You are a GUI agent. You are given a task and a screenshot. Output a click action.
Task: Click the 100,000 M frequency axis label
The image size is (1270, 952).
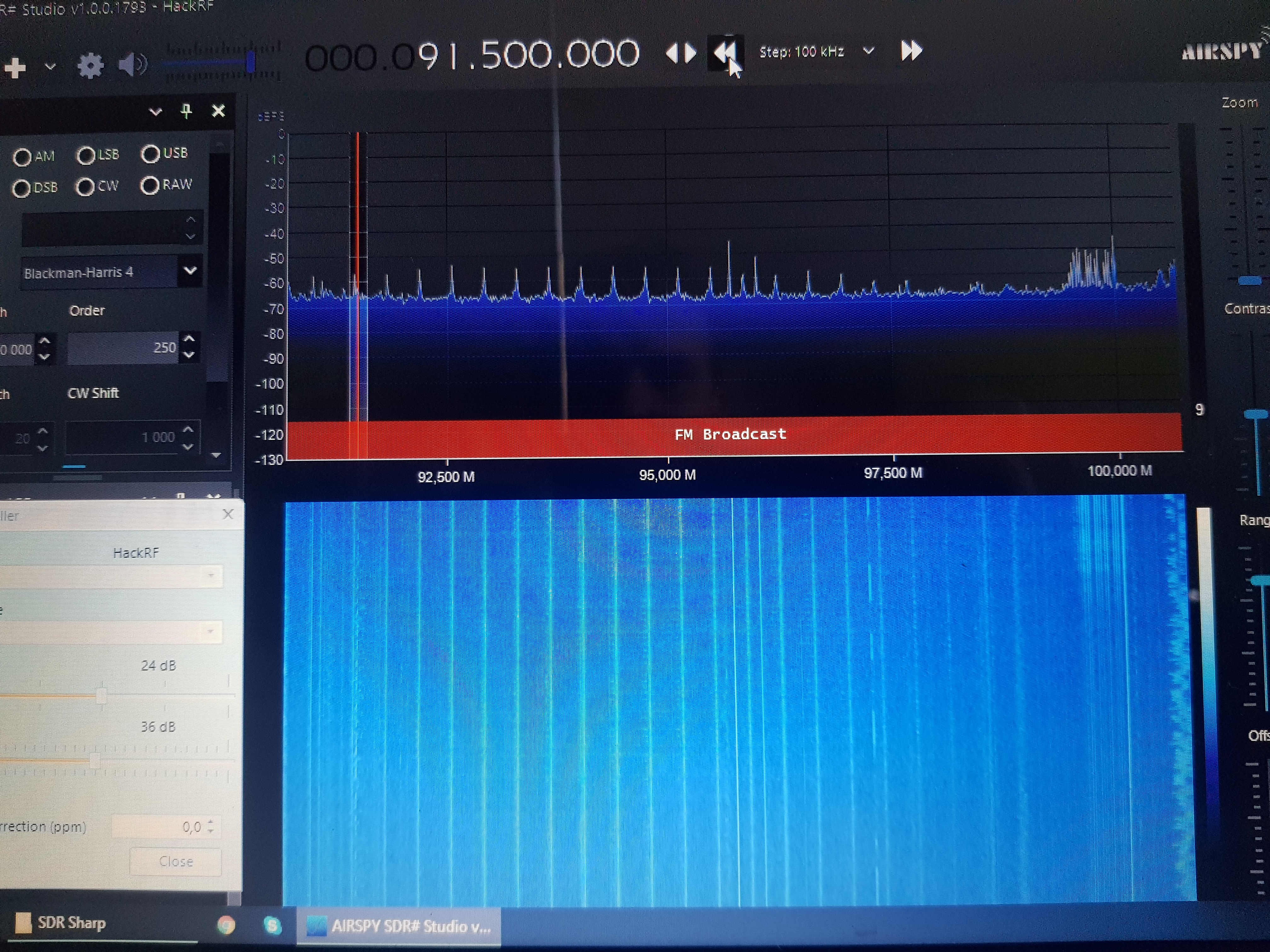[1119, 471]
